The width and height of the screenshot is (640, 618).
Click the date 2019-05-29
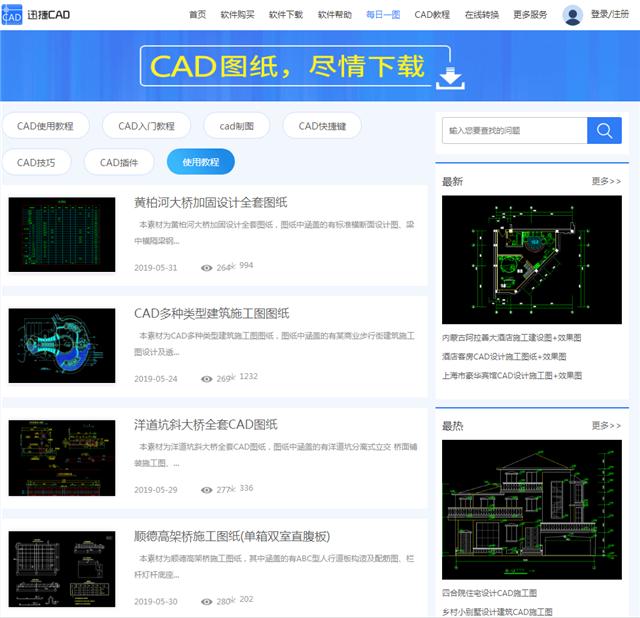(x=156, y=490)
